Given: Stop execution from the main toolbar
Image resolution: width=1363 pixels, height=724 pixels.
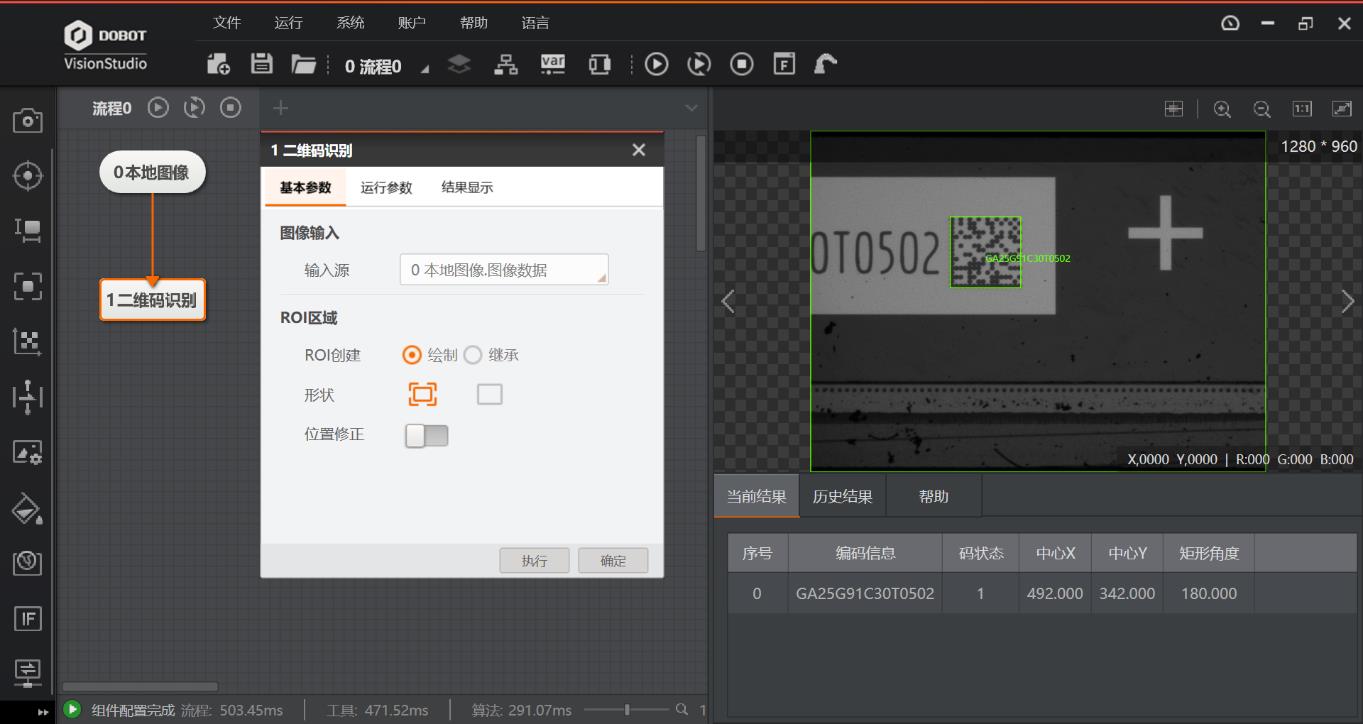Looking at the screenshot, I should [742, 64].
